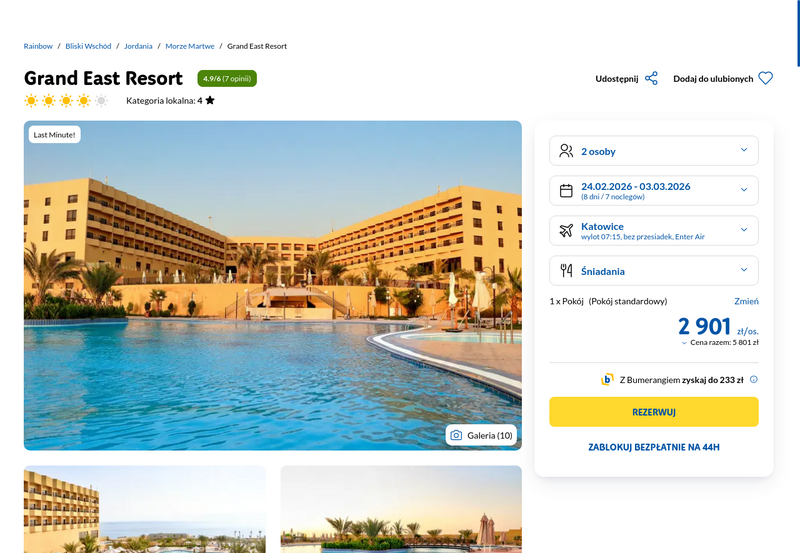Open the main hotel pool photo
This screenshot has height=553, width=800.
(x=272, y=285)
